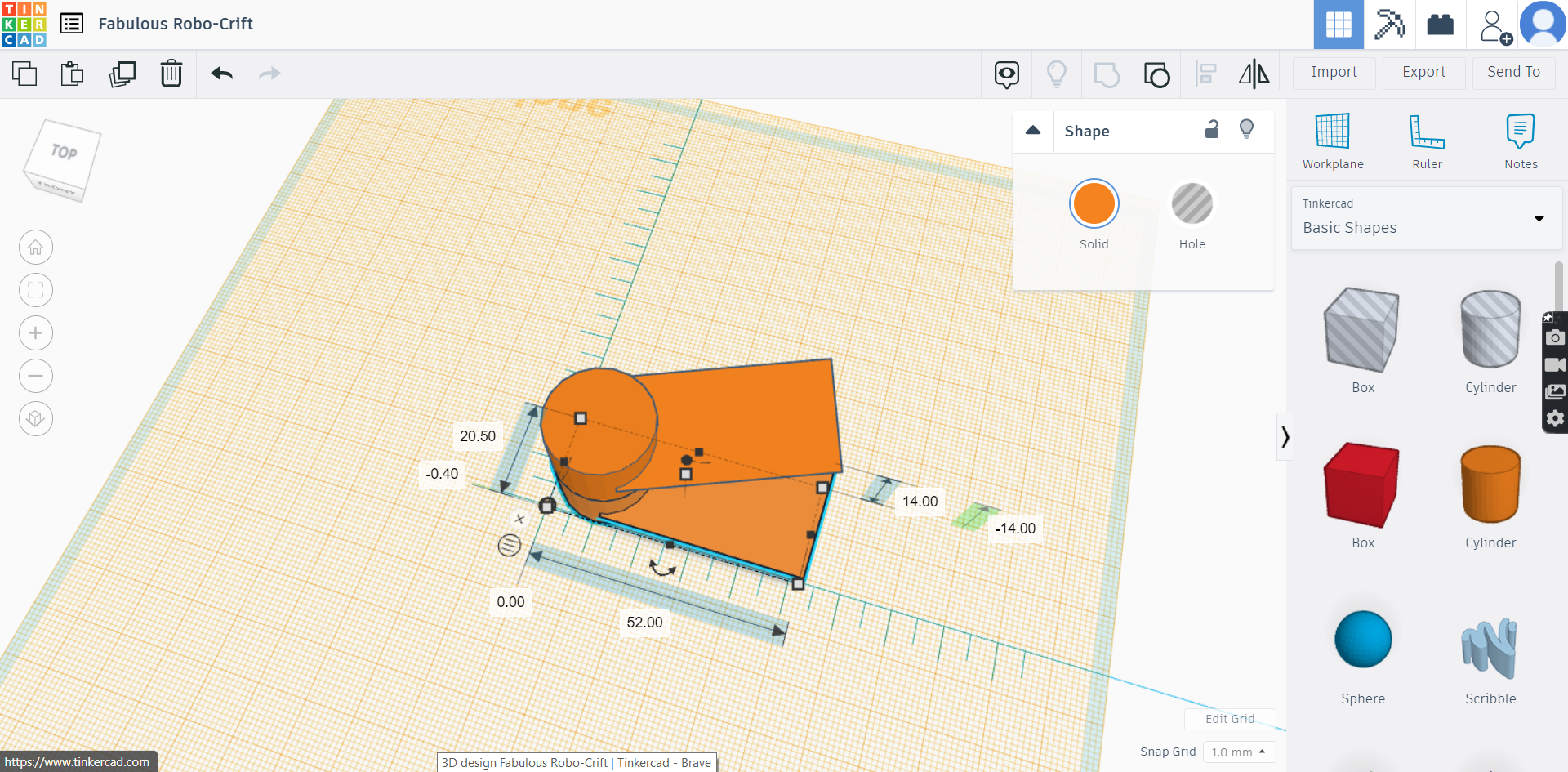Edit the -0.40 dimension value

pyautogui.click(x=442, y=474)
